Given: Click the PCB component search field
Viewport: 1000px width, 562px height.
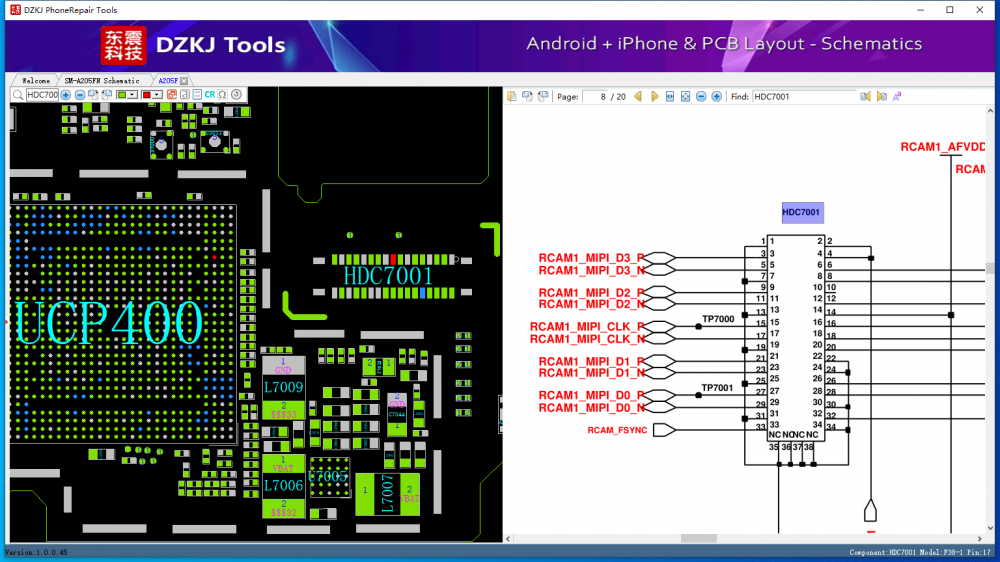Looking at the screenshot, I should (42, 95).
